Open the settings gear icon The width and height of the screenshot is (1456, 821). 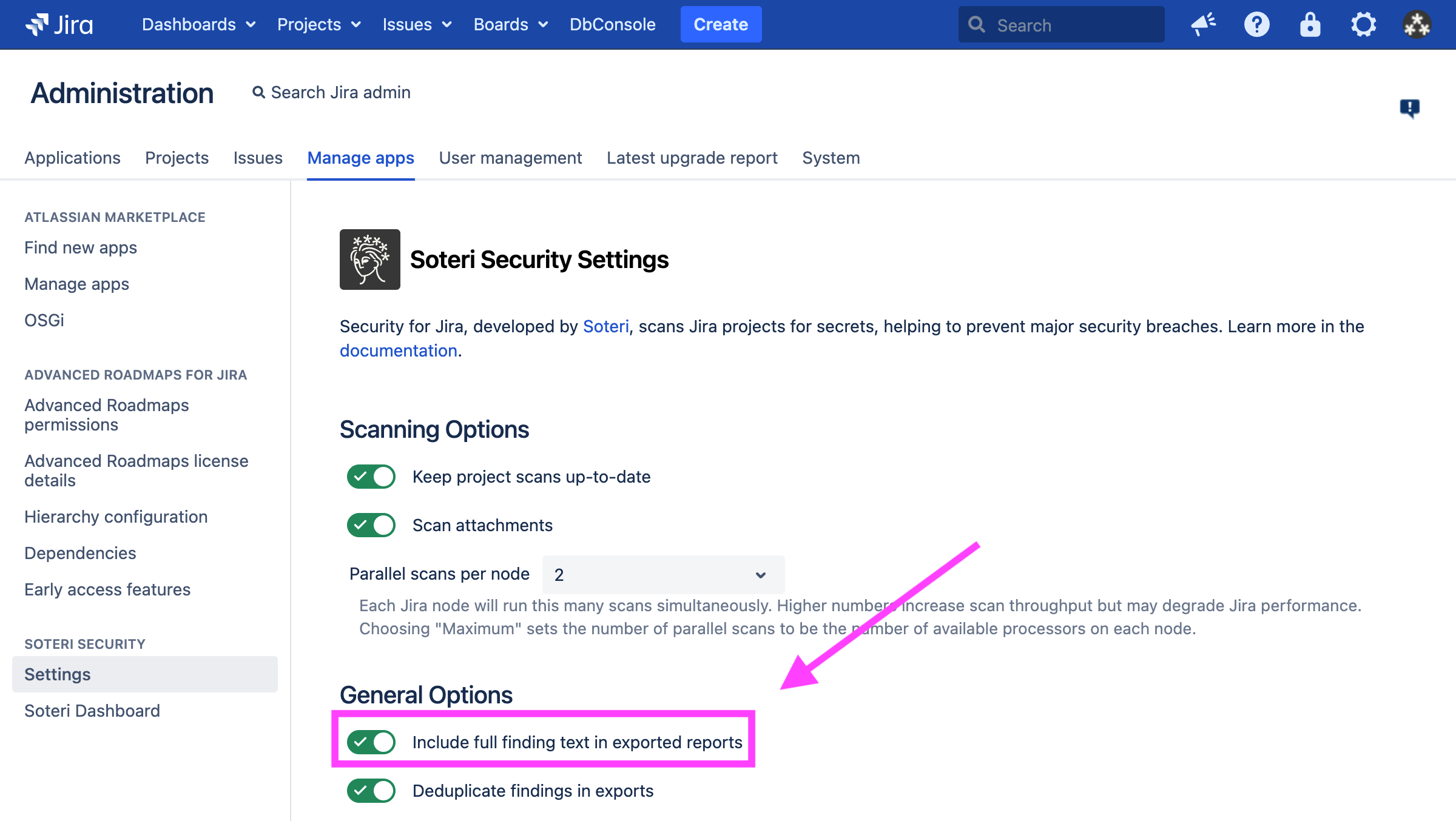coord(1364,24)
